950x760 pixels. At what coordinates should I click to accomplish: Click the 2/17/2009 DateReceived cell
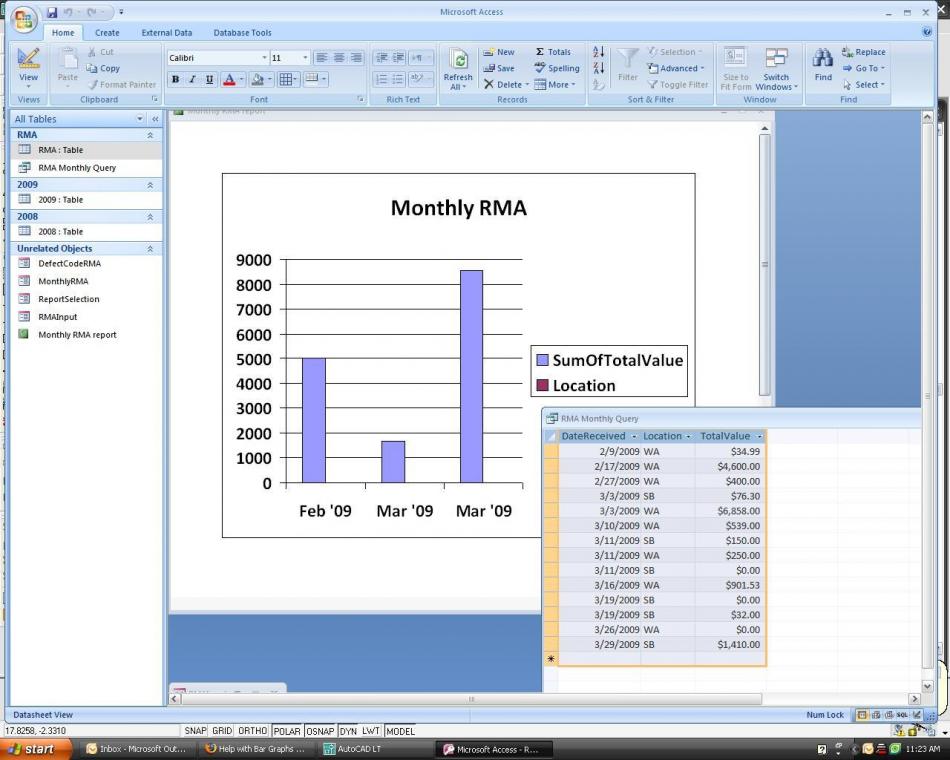coord(600,466)
